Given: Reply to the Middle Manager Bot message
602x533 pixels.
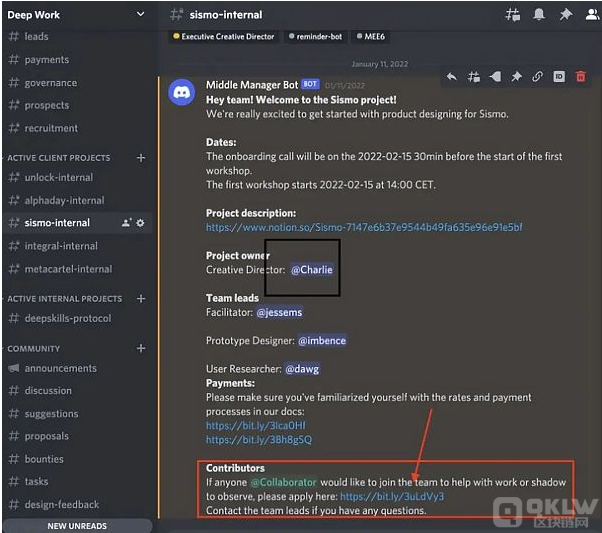Looking at the screenshot, I should tap(452, 77).
